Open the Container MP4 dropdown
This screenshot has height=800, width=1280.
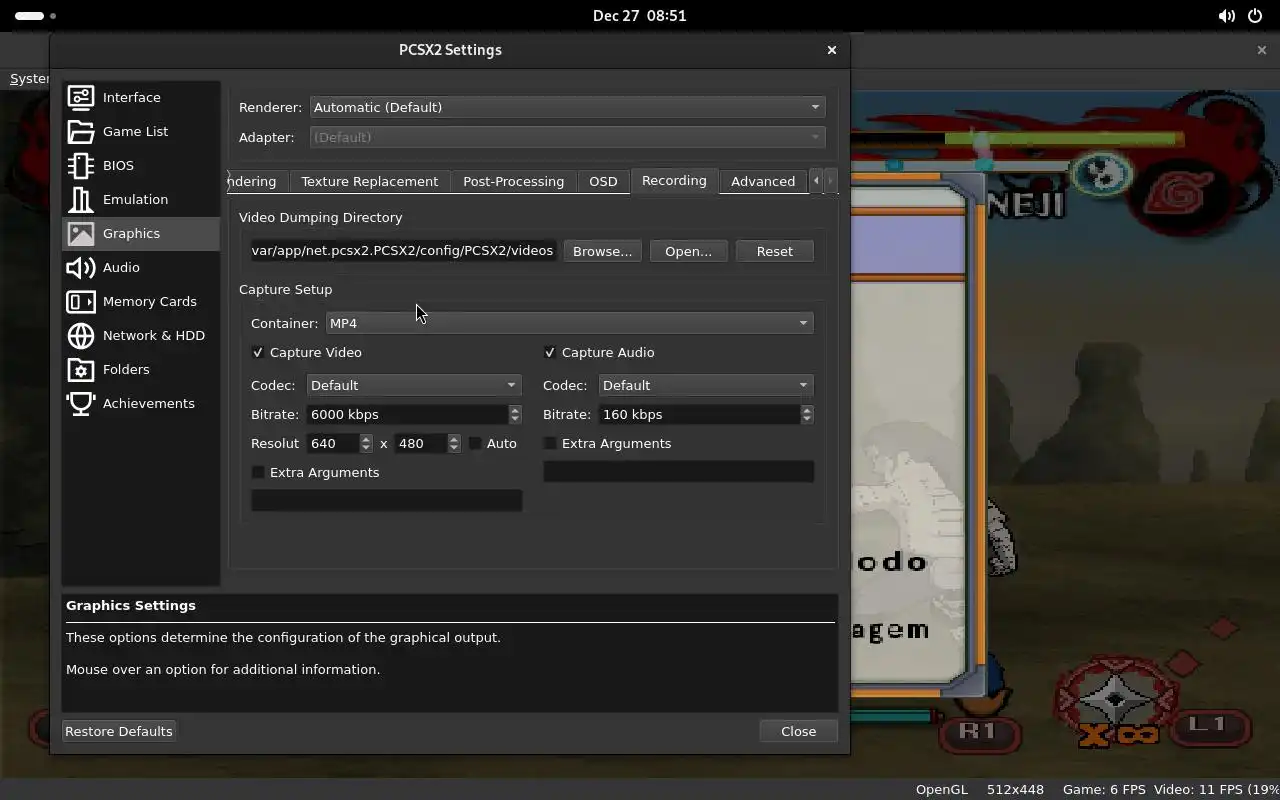coord(569,323)
